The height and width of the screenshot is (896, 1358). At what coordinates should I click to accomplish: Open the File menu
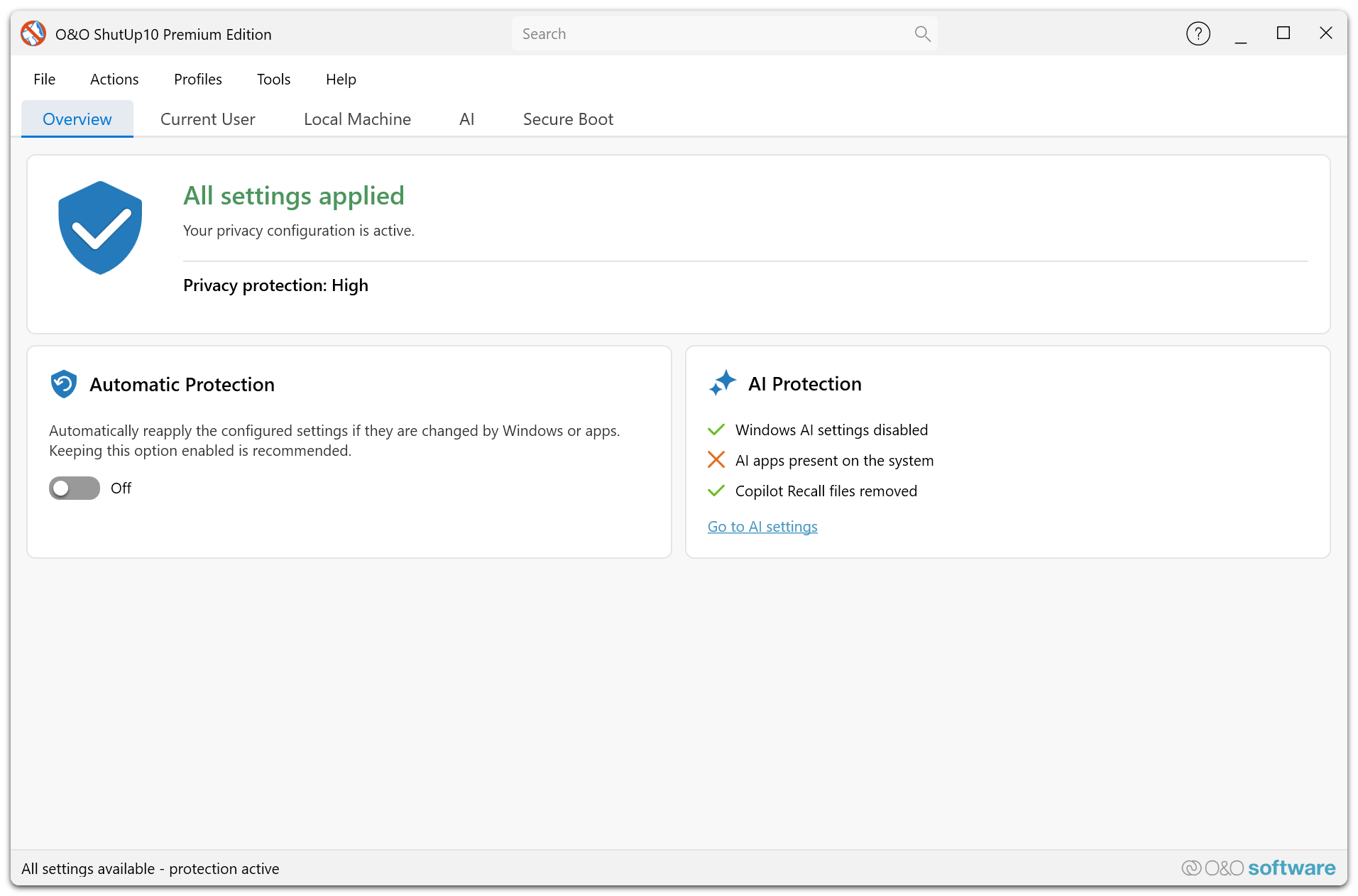coord(44,79)
